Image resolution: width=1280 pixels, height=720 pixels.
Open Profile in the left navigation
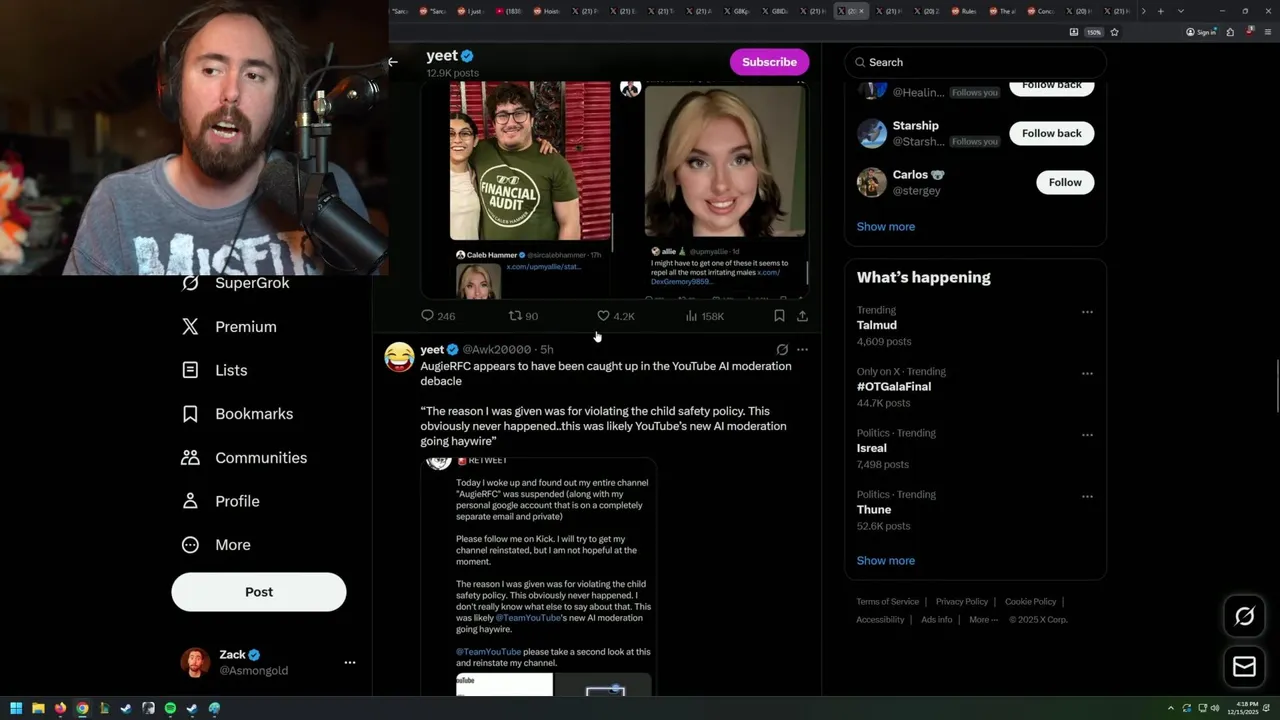(x=220, y=501)
